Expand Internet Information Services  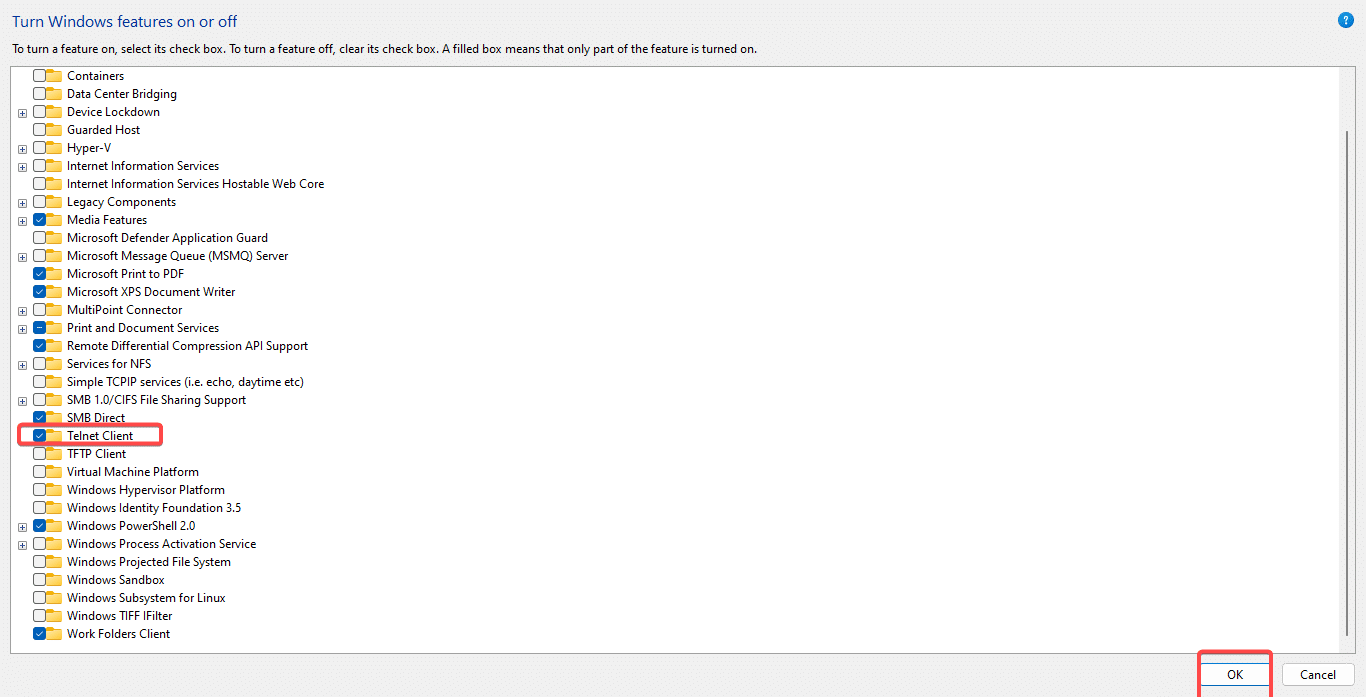[22, 165]
